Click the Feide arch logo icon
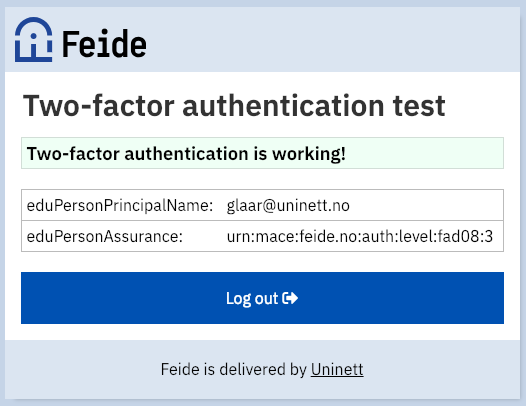The image size is (526, 406). tap(34, 40)
